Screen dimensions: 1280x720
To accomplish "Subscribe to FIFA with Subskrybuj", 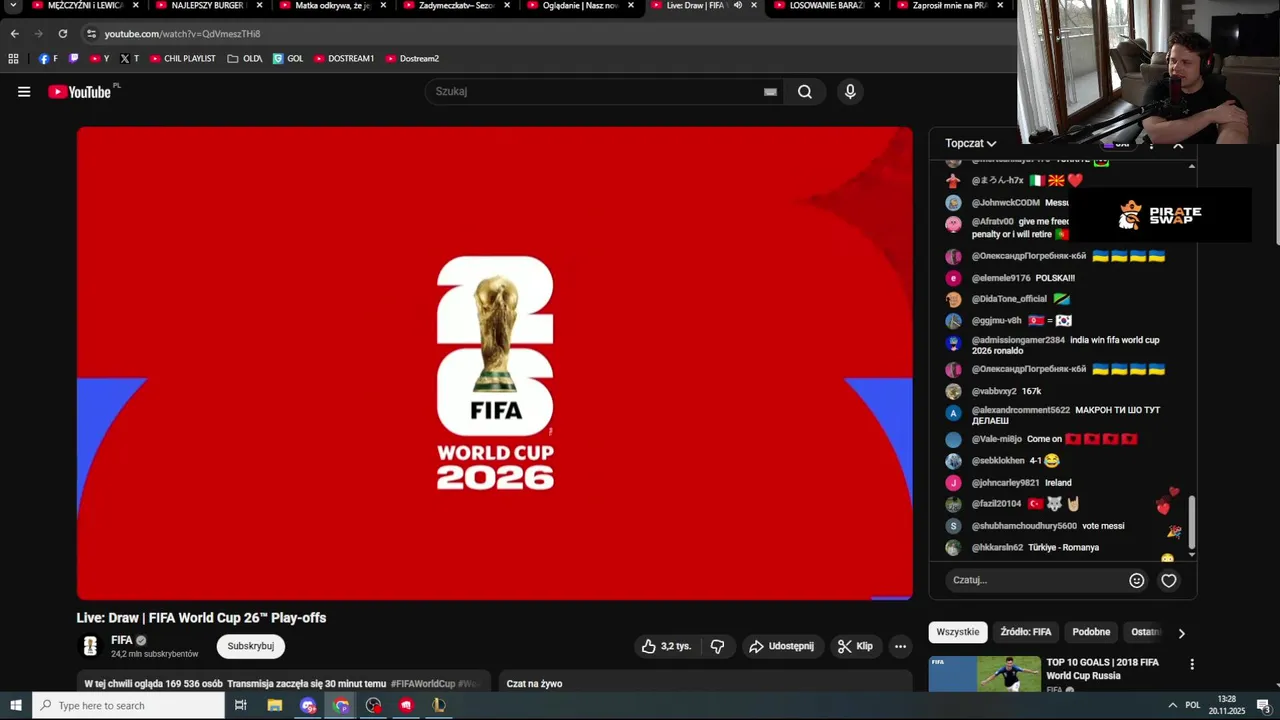I will (x=251, y=646).
